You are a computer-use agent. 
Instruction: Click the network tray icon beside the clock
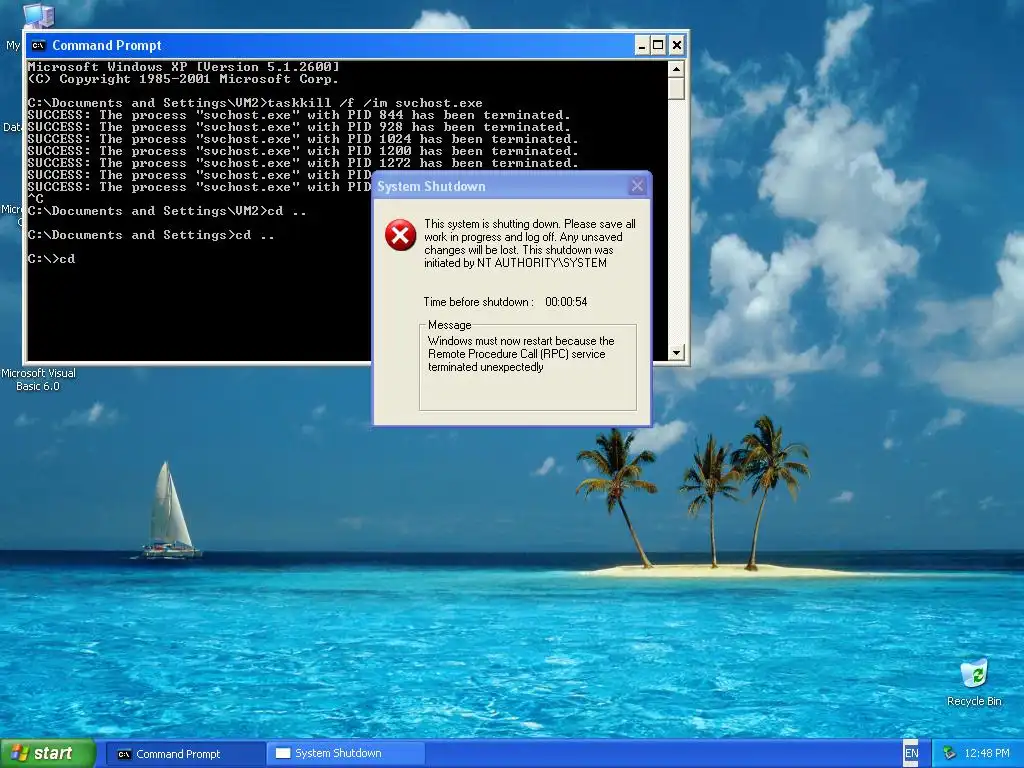949,753
